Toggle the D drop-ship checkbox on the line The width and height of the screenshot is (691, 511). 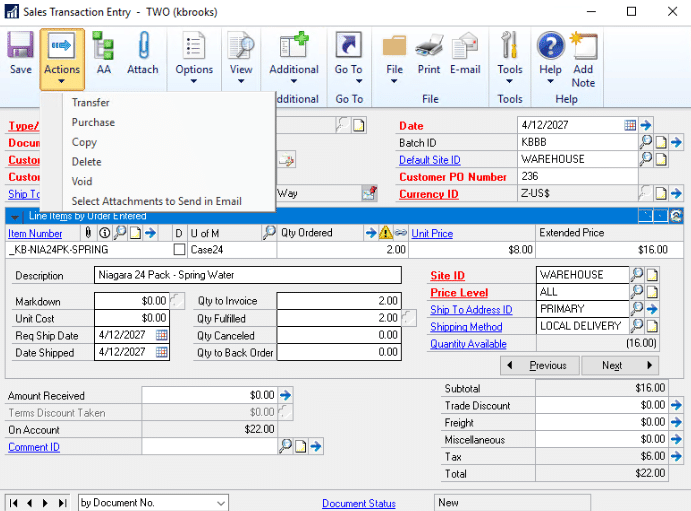[179, 250]
